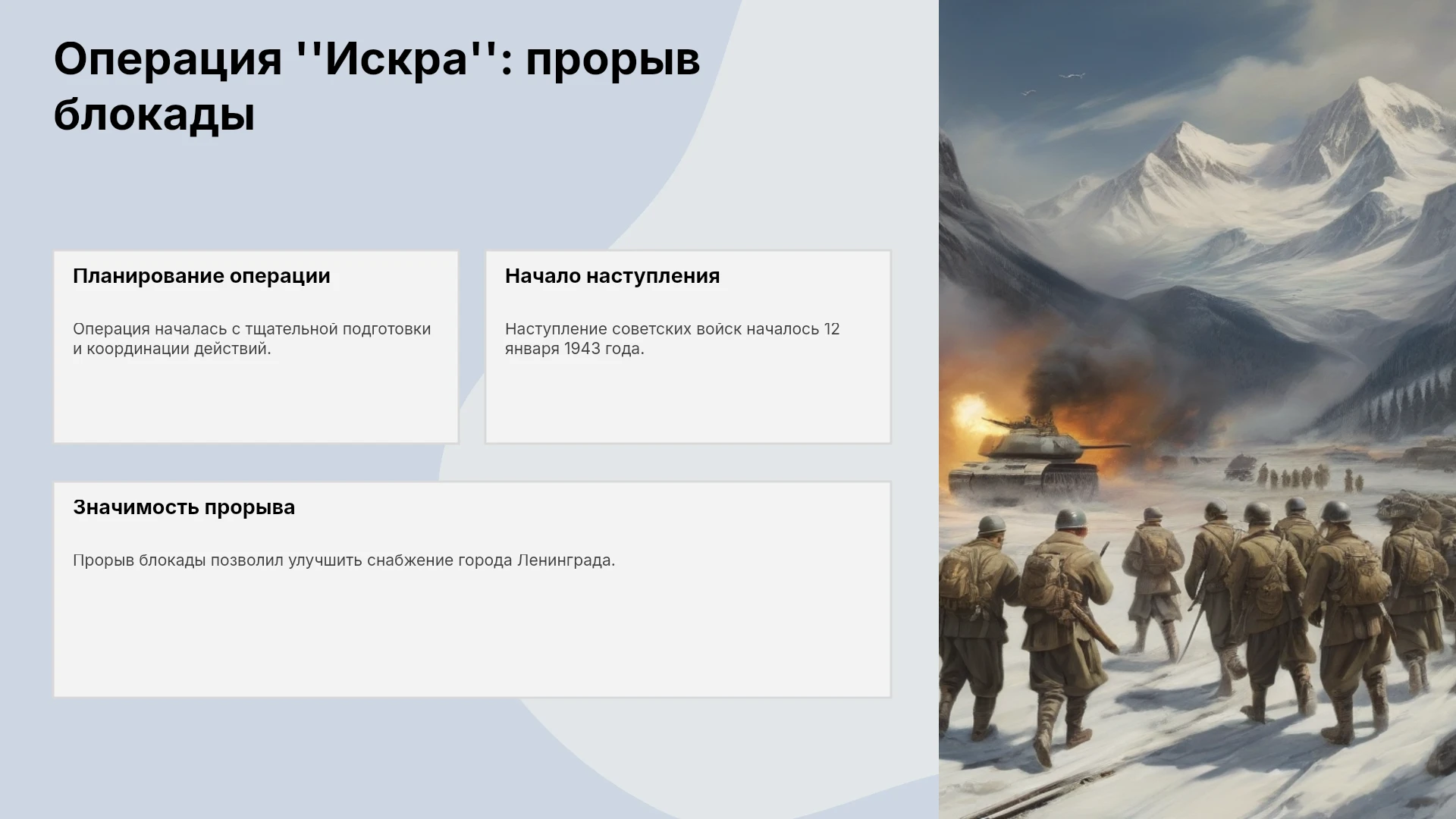This screenshot has height=819, width=1456.
Task: Click blank space in Значимость прорыва card
Action: click(x=472, y=637)
